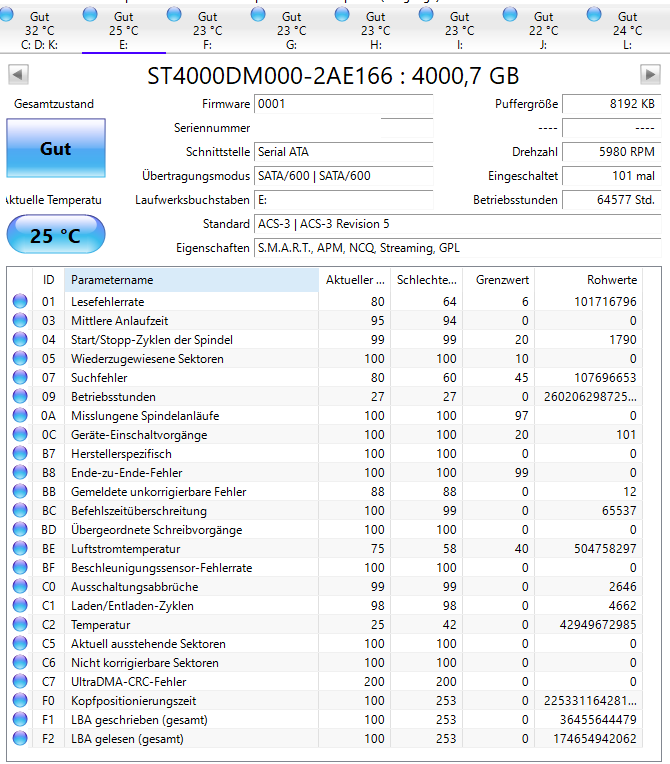Click the Drehzahl value 5980 RPM
The width and height of the screenshot is (670, 764).
point(612,152)
